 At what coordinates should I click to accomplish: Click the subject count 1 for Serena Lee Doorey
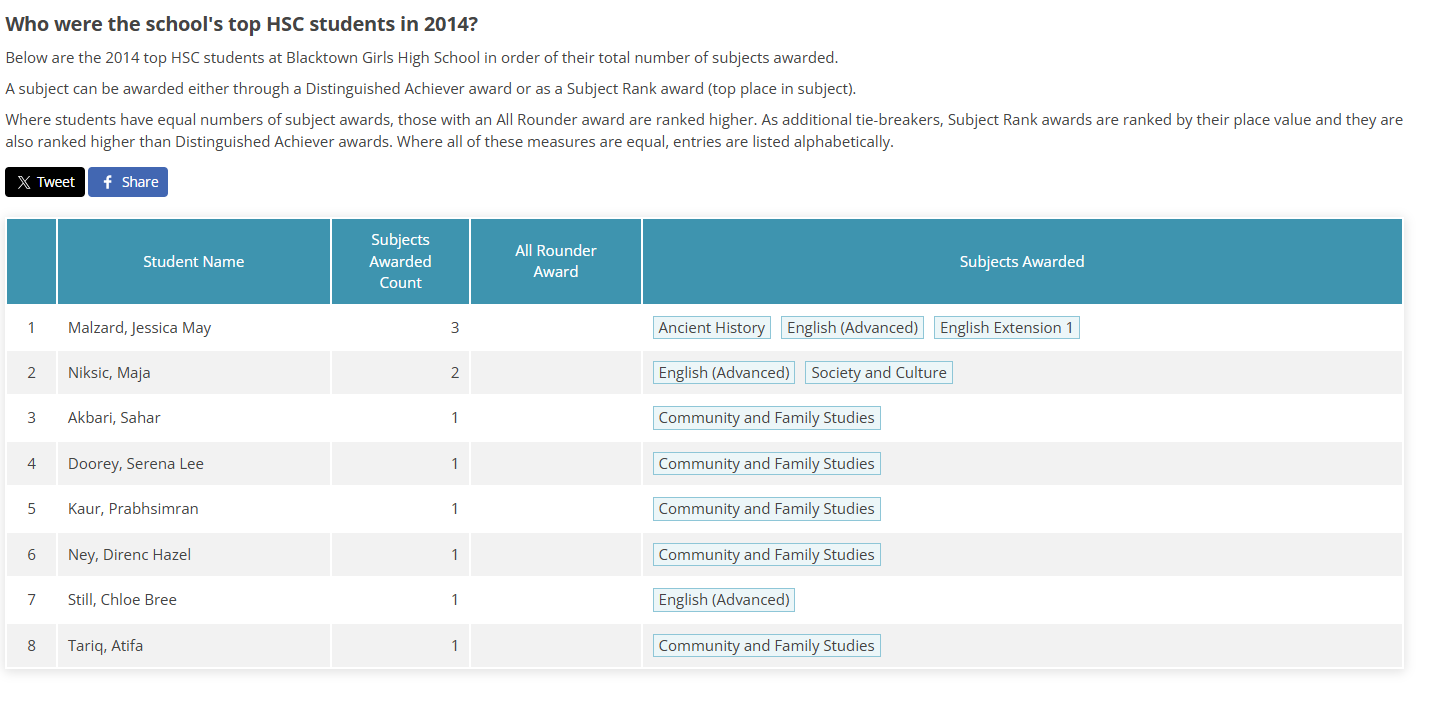[x=455, y=464]
